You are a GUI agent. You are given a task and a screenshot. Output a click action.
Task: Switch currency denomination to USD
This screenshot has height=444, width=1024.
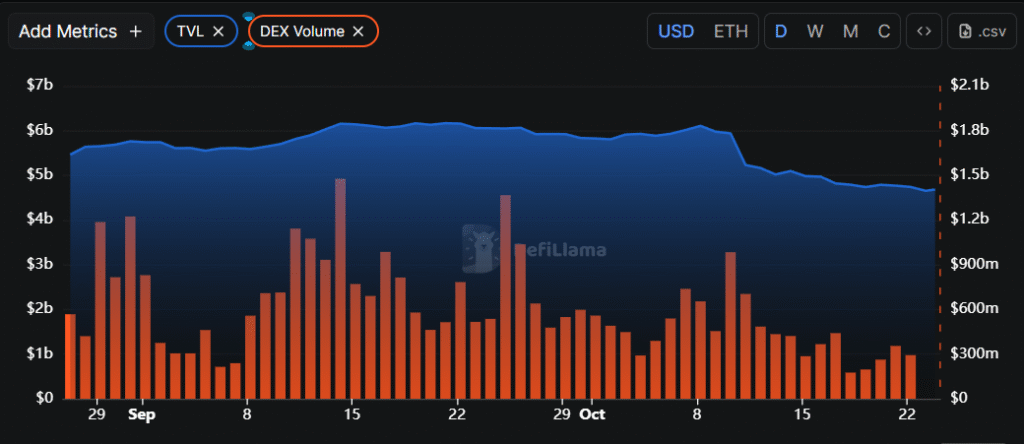click(x=676, y=31)
